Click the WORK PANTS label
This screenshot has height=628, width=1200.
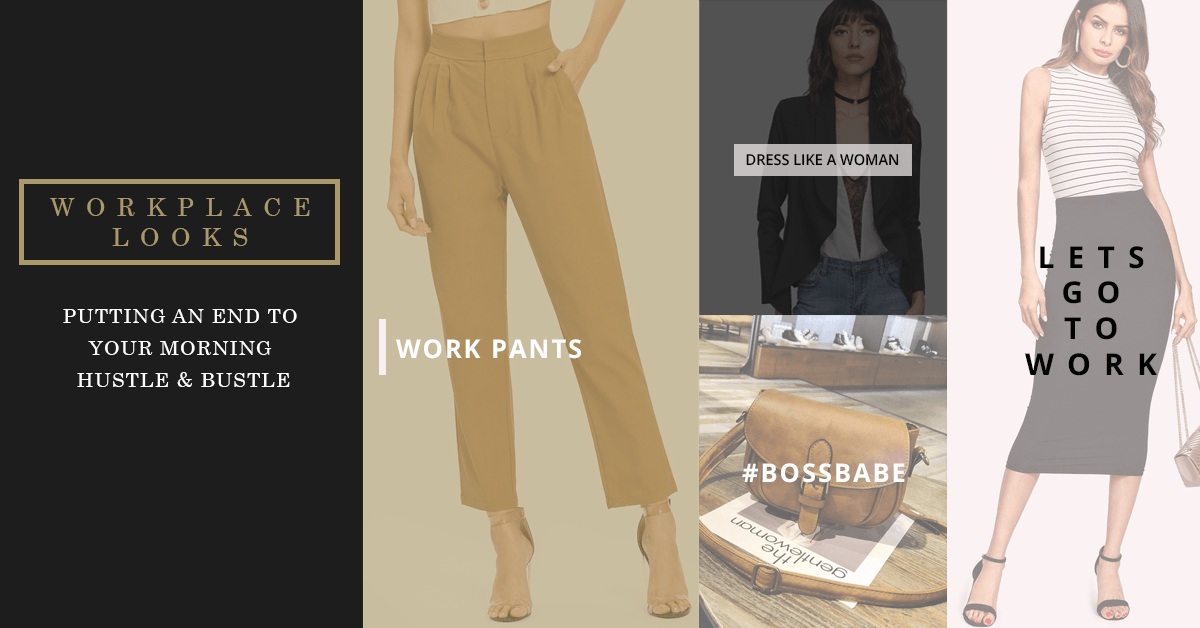point(490,349)
